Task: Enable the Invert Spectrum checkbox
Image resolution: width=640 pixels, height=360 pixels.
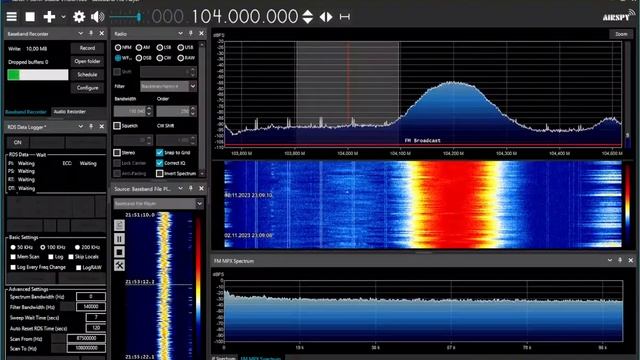Action: pyautogui.click(x=160, y=173)
